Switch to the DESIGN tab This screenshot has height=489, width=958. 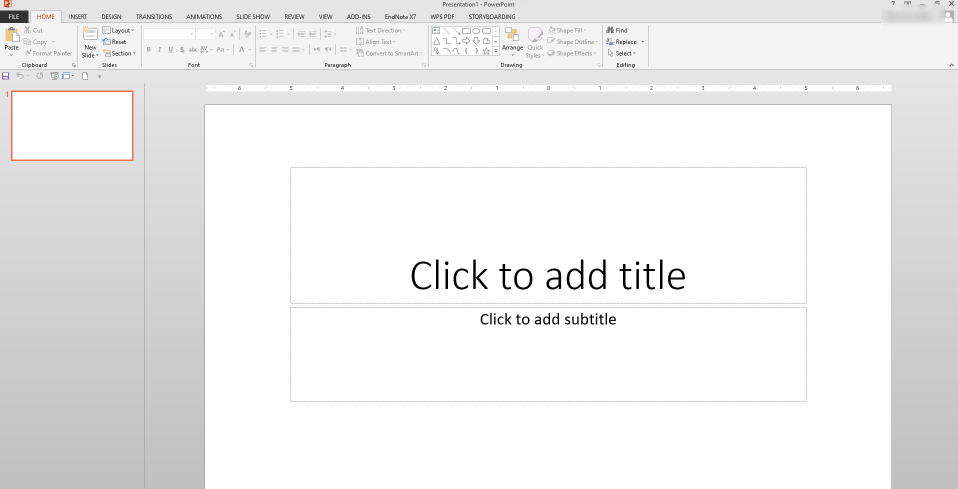111,17
